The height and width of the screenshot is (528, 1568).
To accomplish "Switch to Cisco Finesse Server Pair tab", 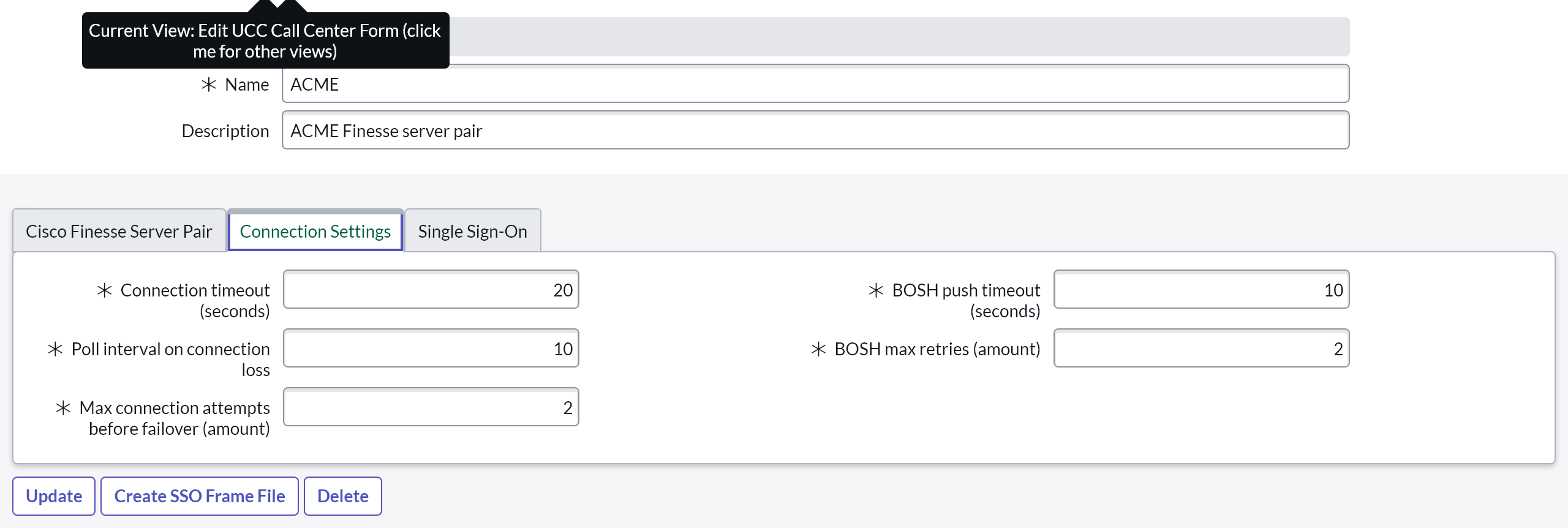I will 119,232.
